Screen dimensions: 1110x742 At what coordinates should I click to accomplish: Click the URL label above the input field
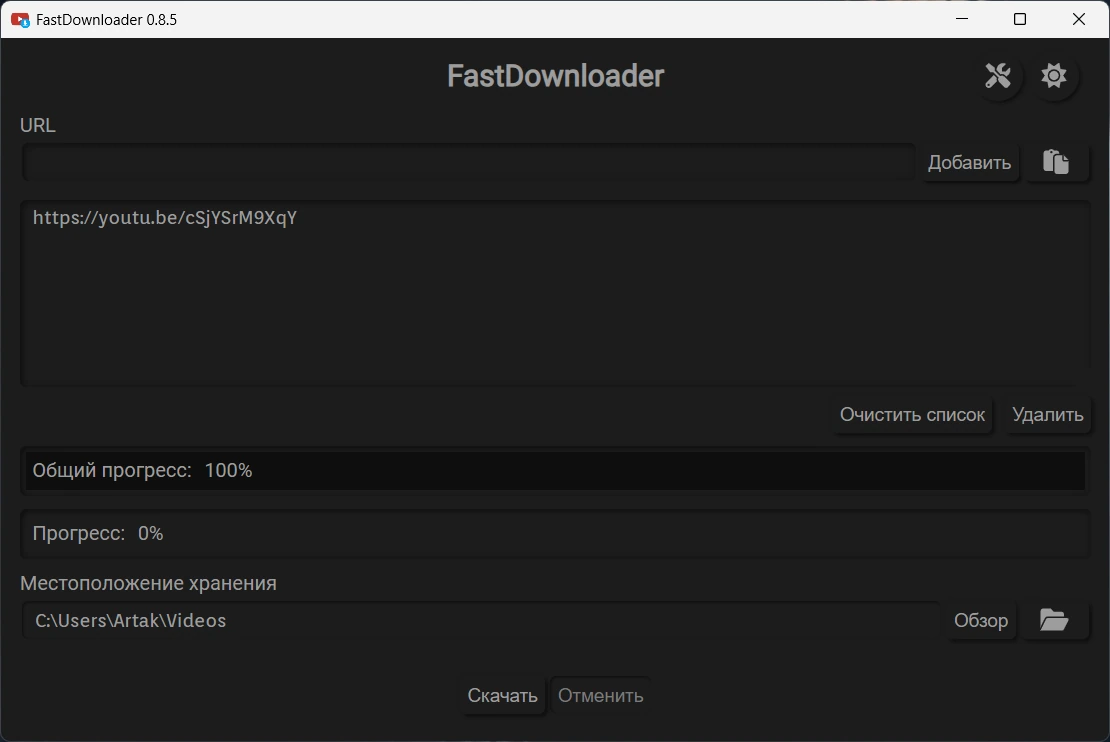pos(38,125)
